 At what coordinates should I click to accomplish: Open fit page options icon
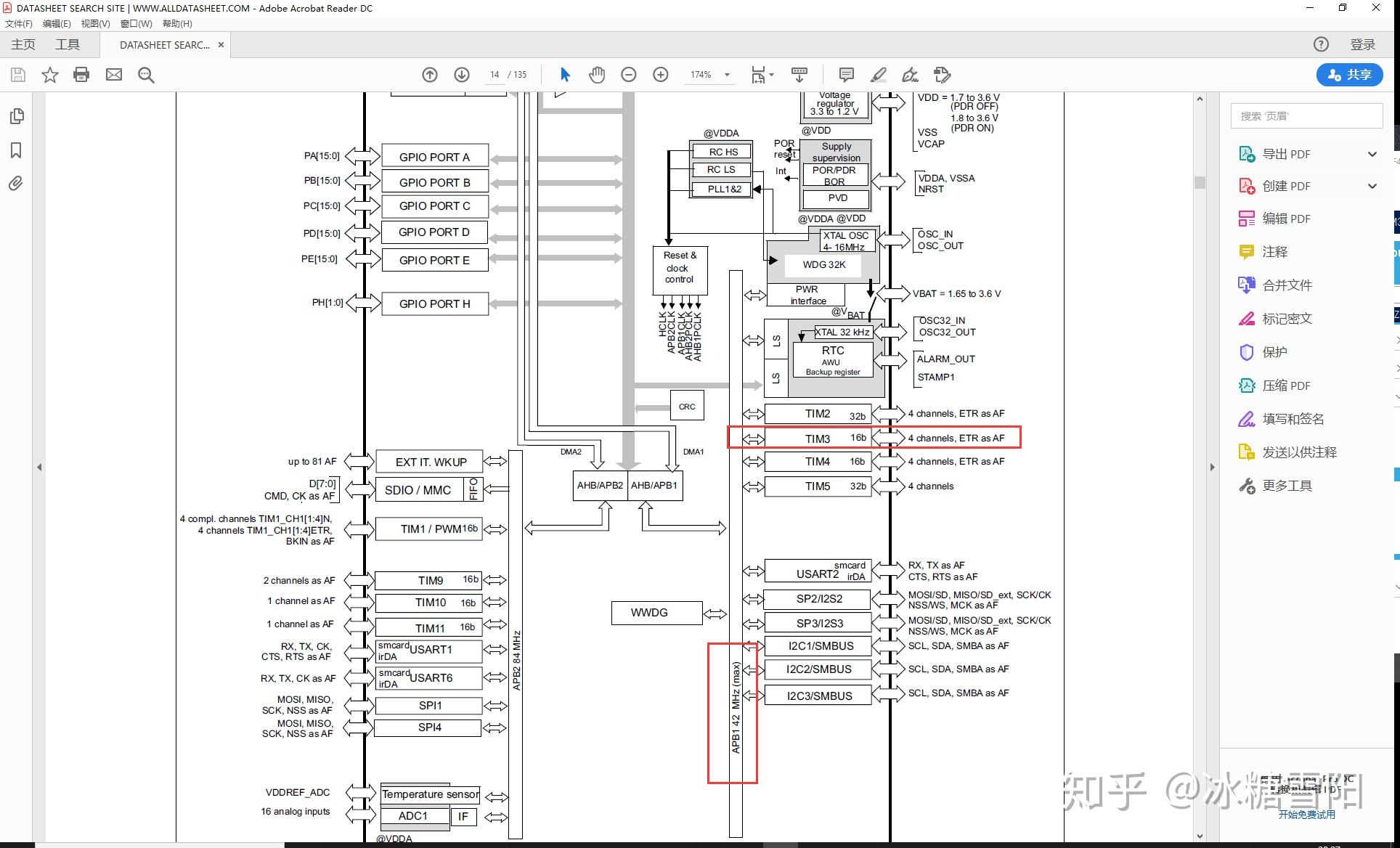[x=758, y=75]
